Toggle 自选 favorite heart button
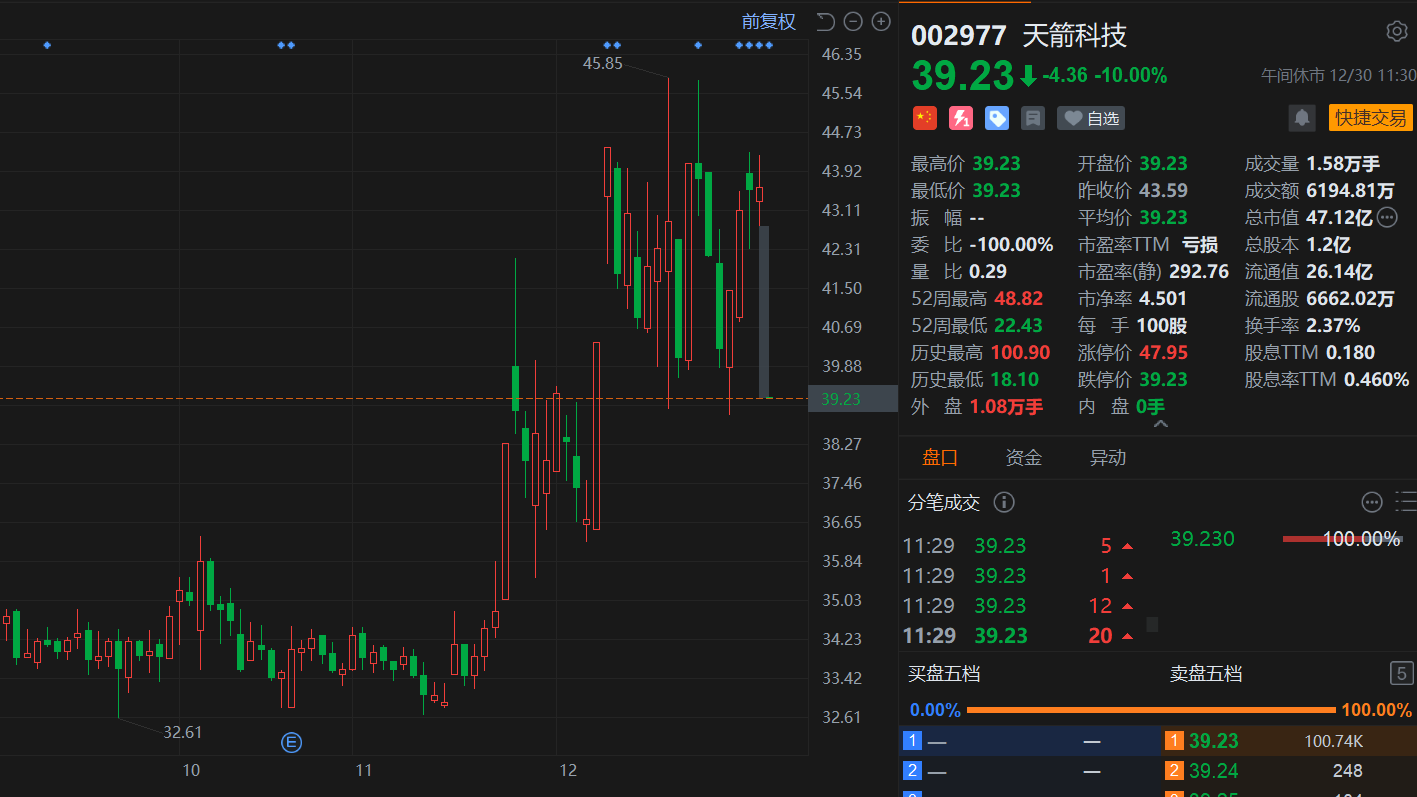The width and height of the screenshot is (1417, 797). point(1091,118)
